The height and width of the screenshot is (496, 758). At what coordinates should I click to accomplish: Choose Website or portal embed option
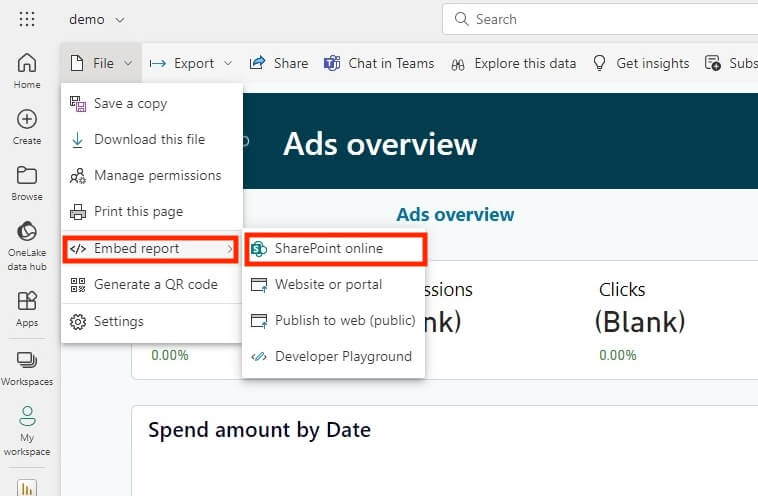[328, 284]
